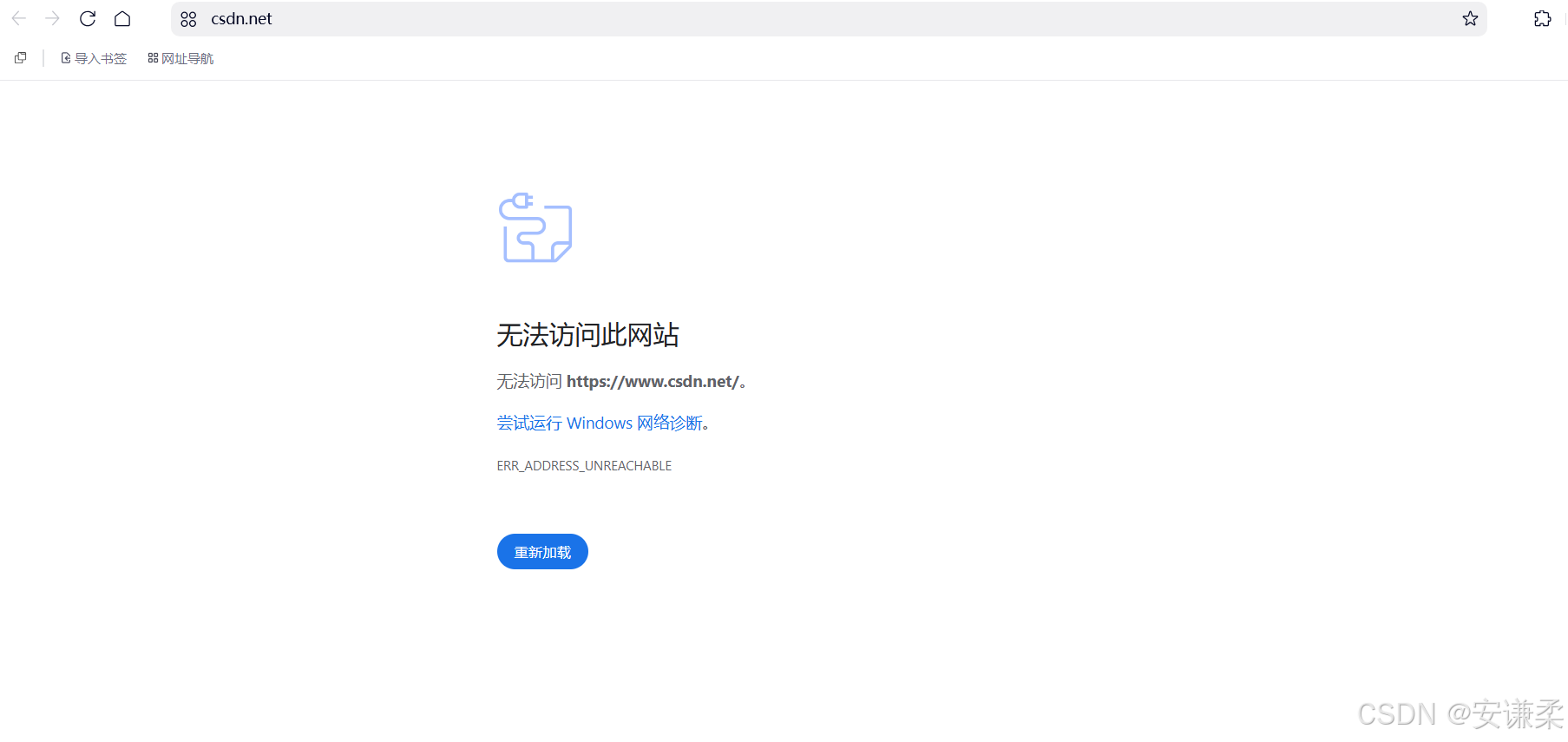Click the tab groups icon in bookmarks bar
Viewport: 1568px width, 742px height.
point(21,57)
